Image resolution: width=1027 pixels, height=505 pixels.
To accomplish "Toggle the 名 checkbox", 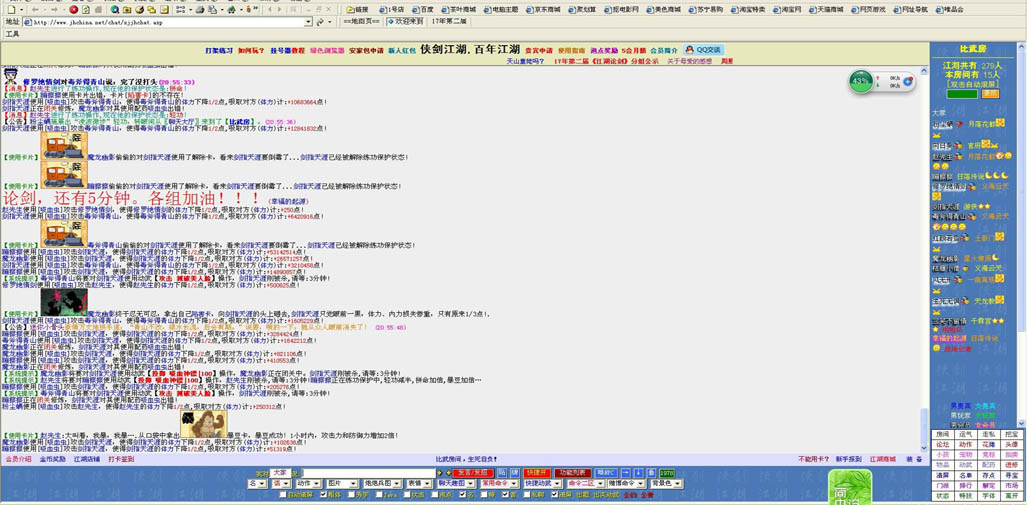I will pos(462,495).
